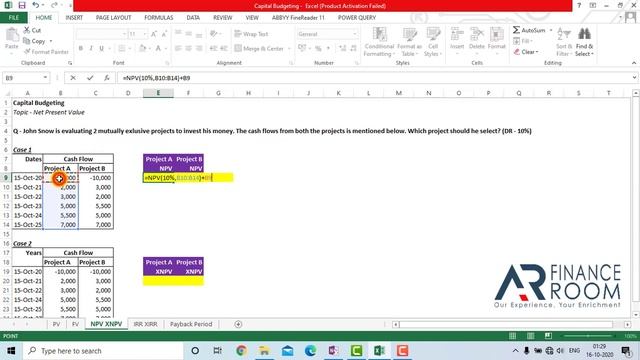The width and height of the screenshot is (640, 360).
Task: Open Find & Select binoculars menu
Action: pyautogui.click(x=584, y=42)
